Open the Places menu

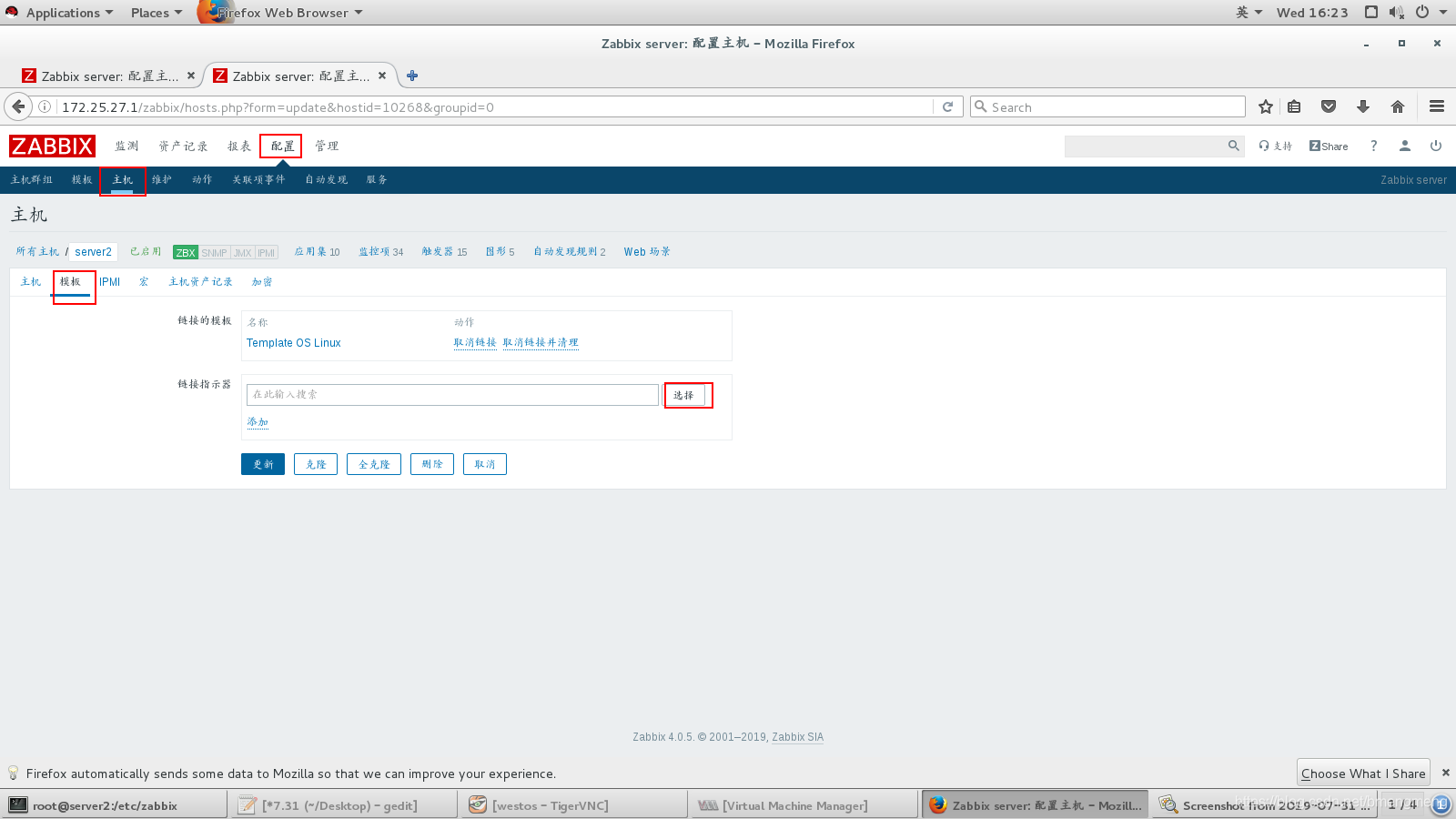(156, 12)
